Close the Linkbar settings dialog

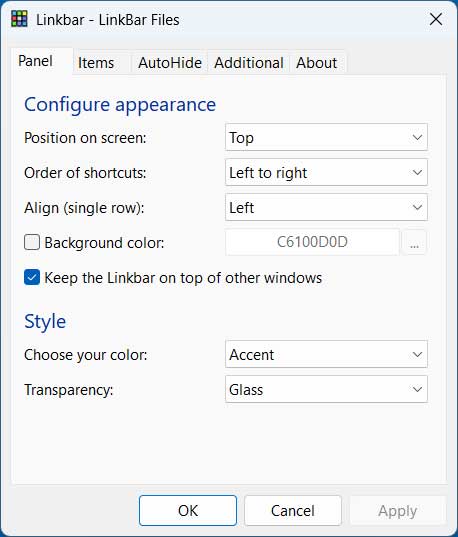tap(436, 19)
